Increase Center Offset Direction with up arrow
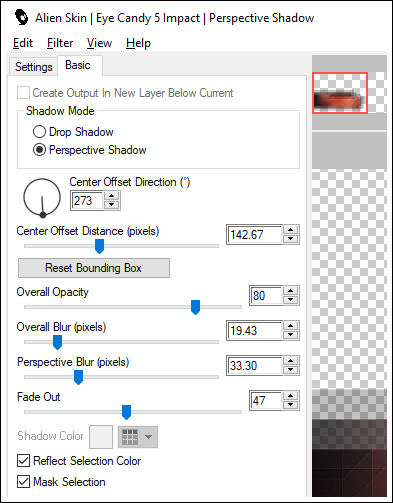Viewport: 393px width, 503px height. 111,196
